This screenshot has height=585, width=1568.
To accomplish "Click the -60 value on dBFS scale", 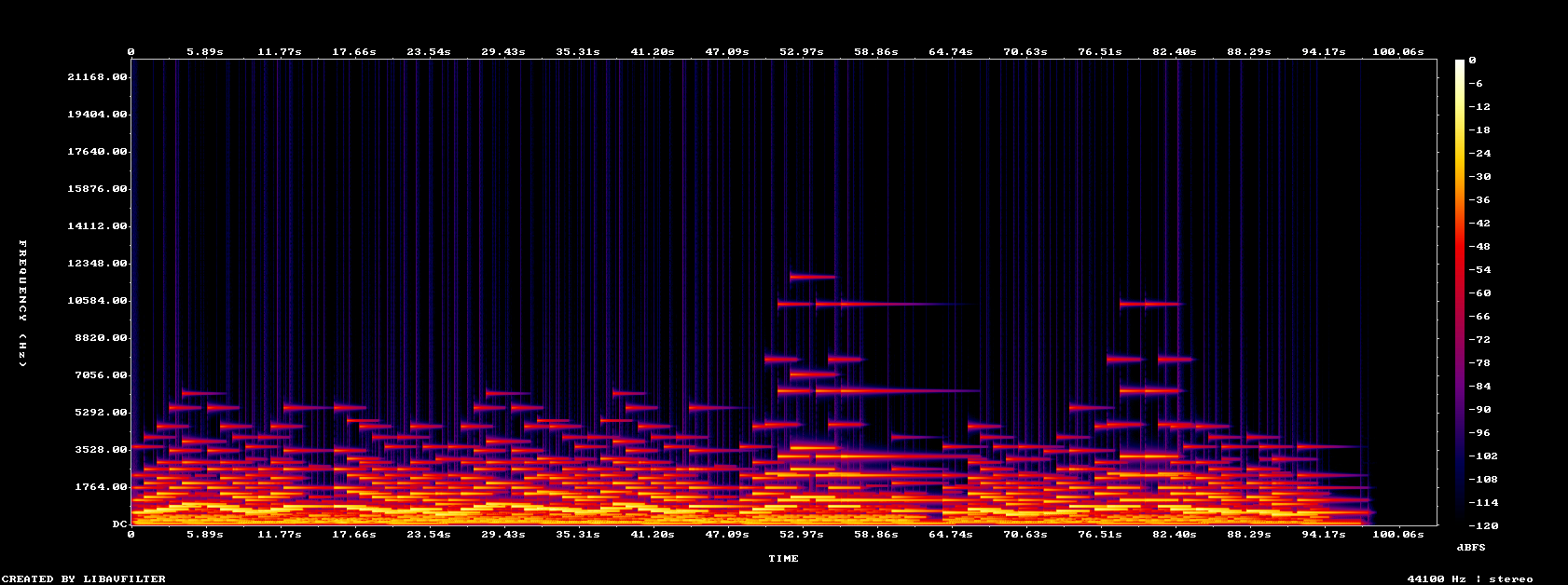I will (1479, 293).
